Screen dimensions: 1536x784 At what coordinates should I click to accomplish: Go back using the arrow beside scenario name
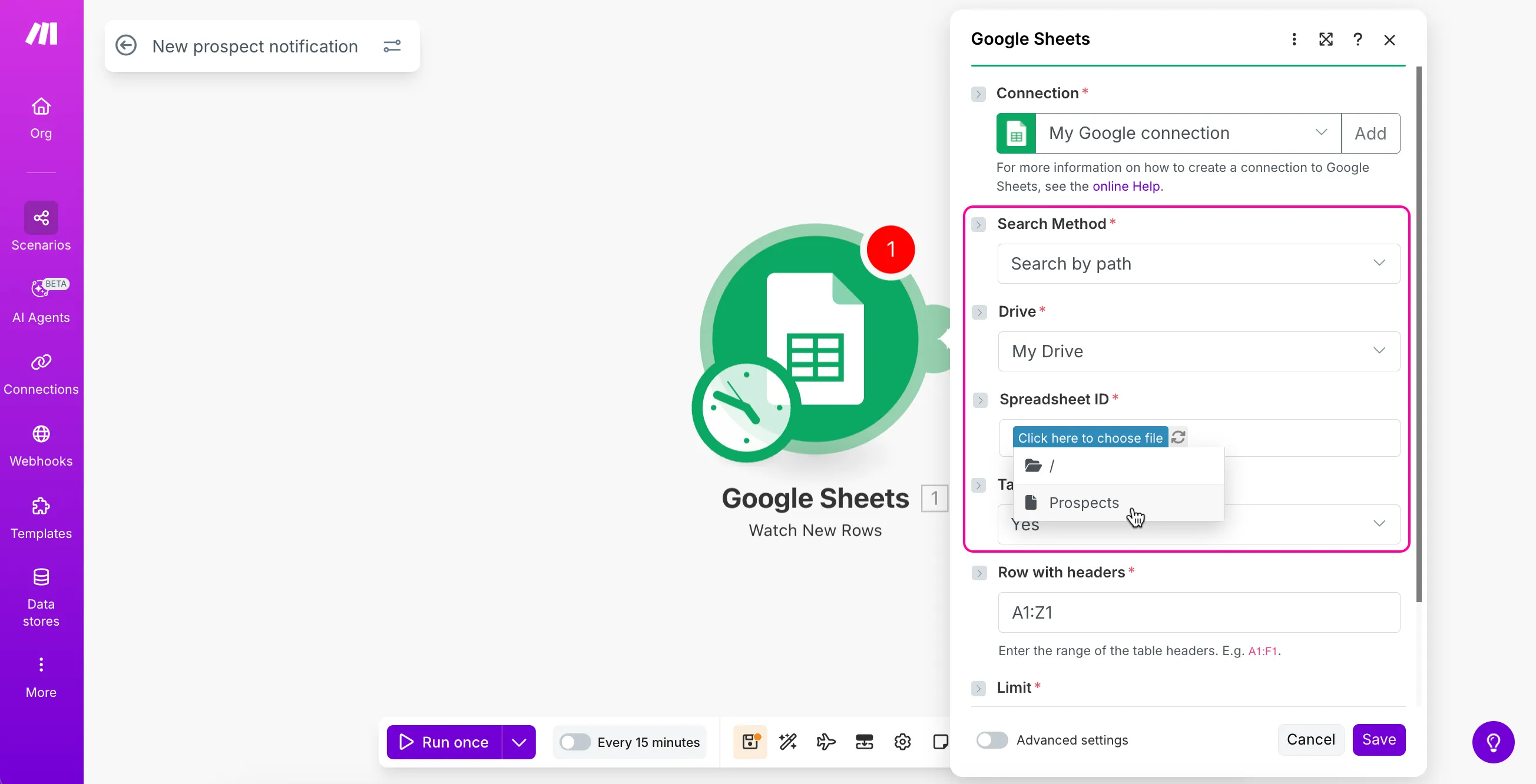pyautogui.click(x=126, y=46)
